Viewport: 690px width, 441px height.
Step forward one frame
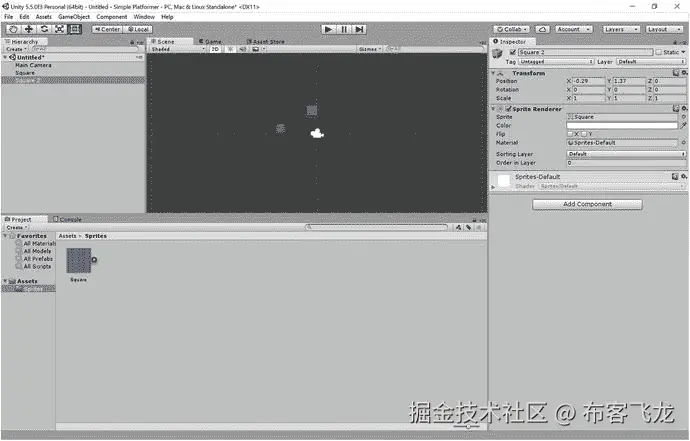pos(360,29)
